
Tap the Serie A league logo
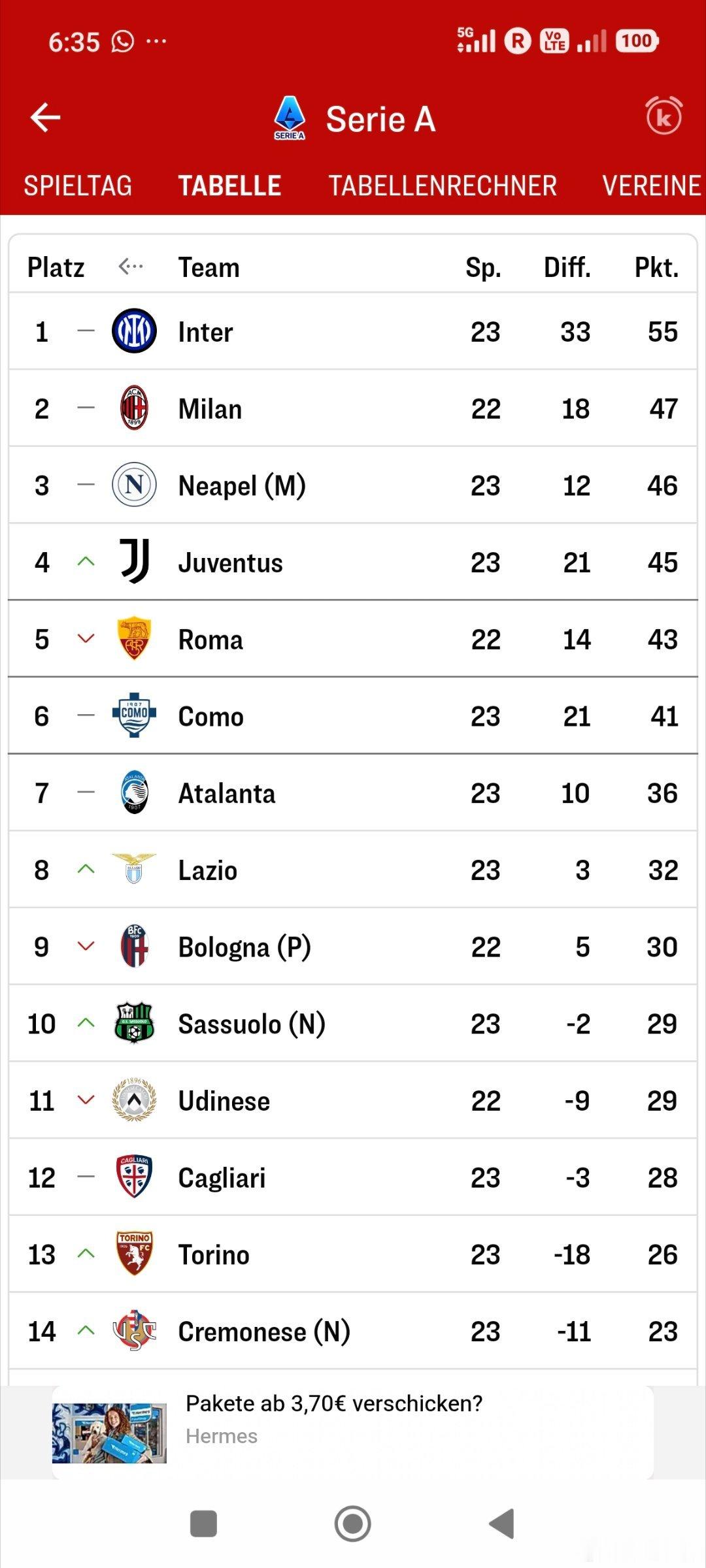290,118
